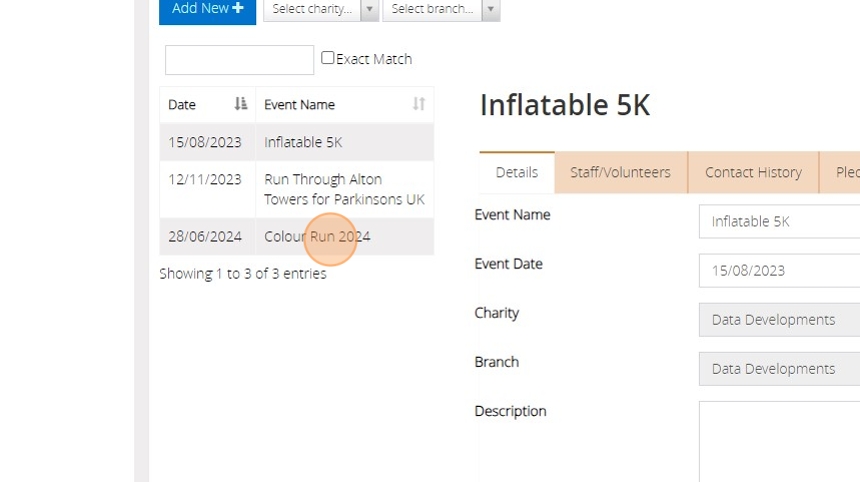Edit the Event Name field
The width and height of the screenshot is (860, 482).
coord(779,222)
